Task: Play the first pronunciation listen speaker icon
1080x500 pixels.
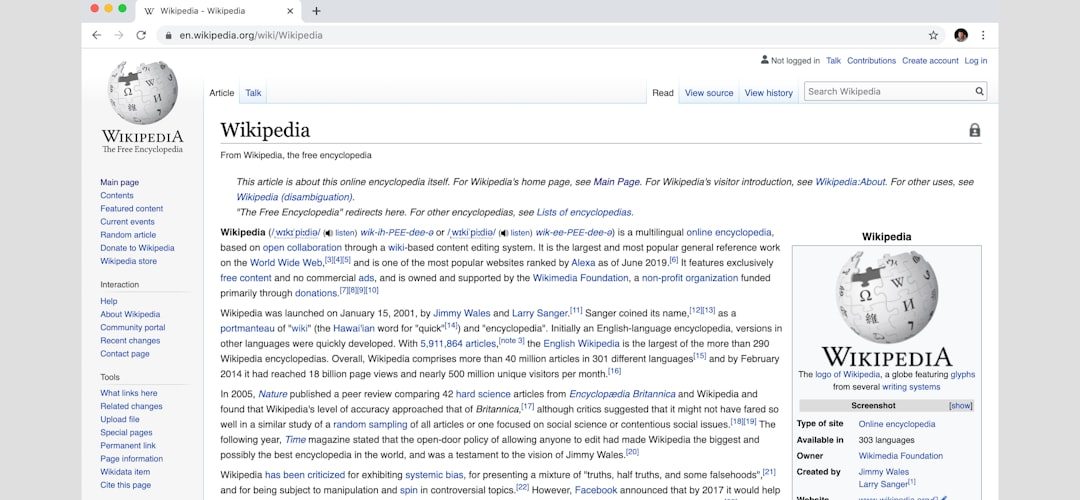Action: [x=329, y=233]
